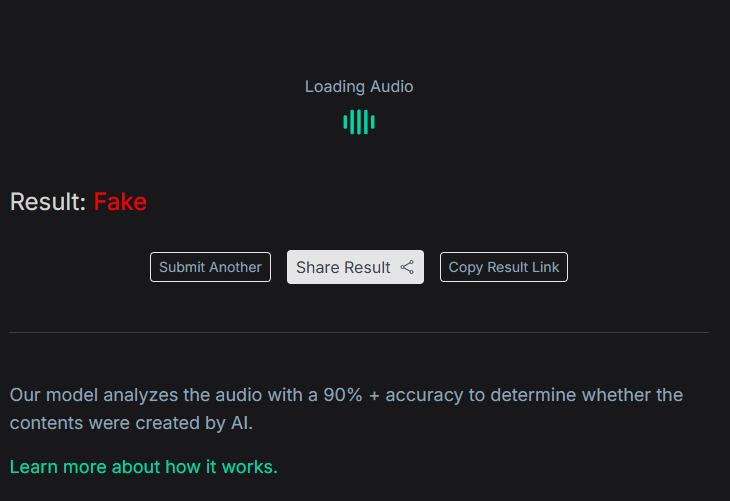
Task: Open the Learn more about how it works link
Action: [143, 467]
